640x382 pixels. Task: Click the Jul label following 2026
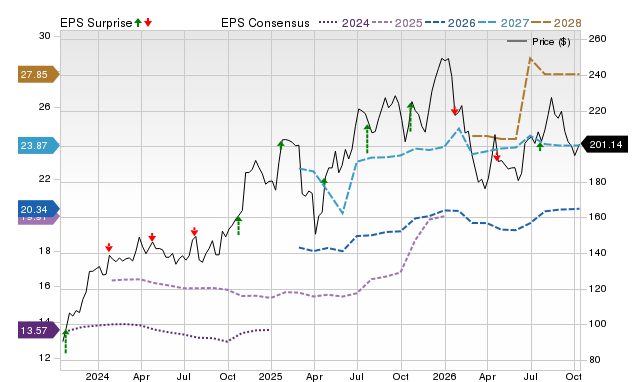pyautogui.click(x=531, y=376)
